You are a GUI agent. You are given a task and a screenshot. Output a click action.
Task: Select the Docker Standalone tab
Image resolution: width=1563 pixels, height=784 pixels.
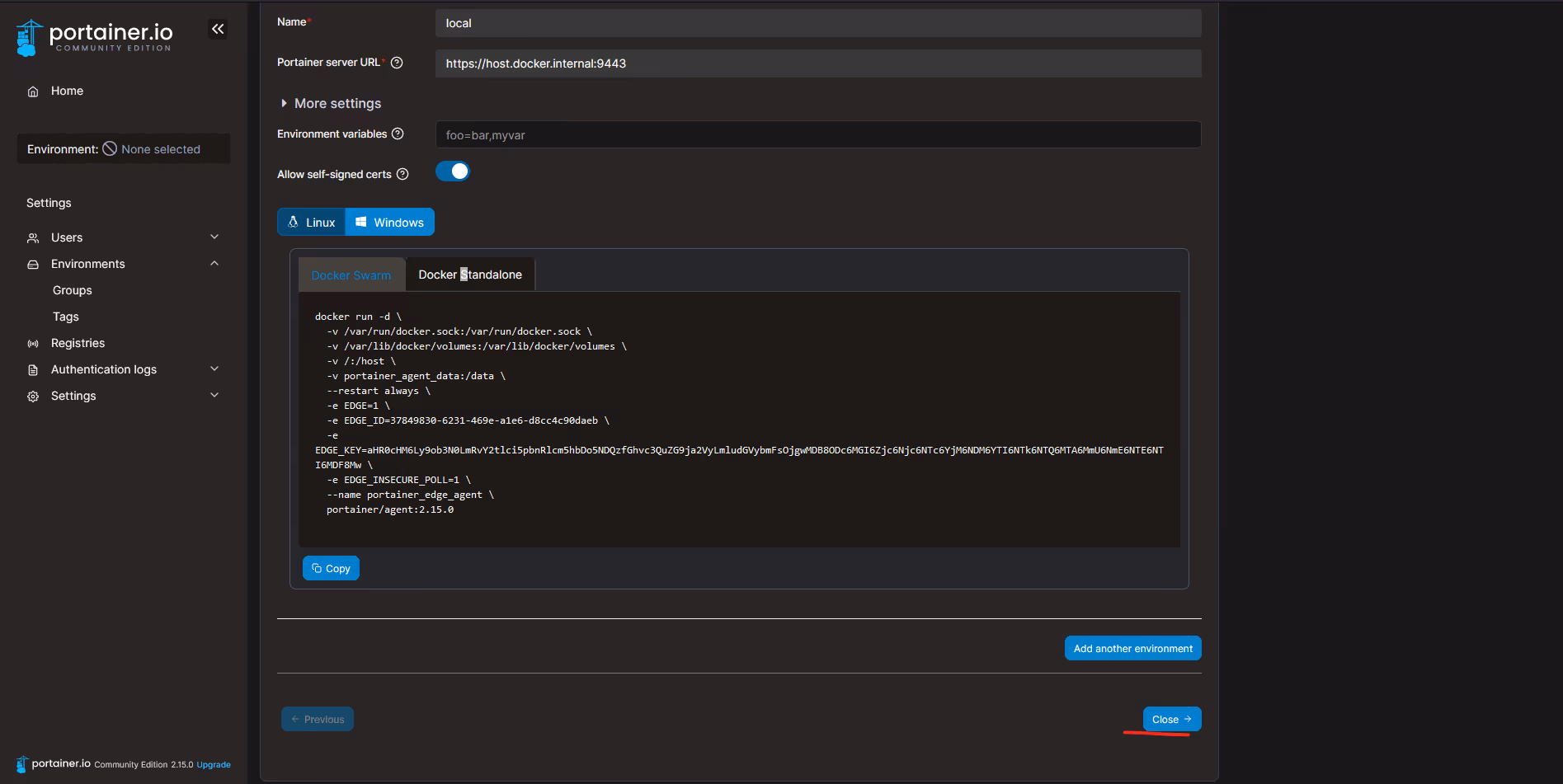click(470, 275)
